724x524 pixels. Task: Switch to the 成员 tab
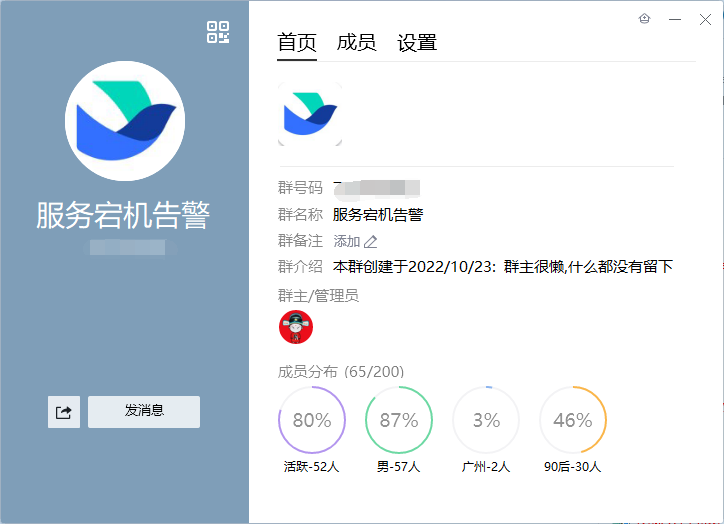coord(356,43)
